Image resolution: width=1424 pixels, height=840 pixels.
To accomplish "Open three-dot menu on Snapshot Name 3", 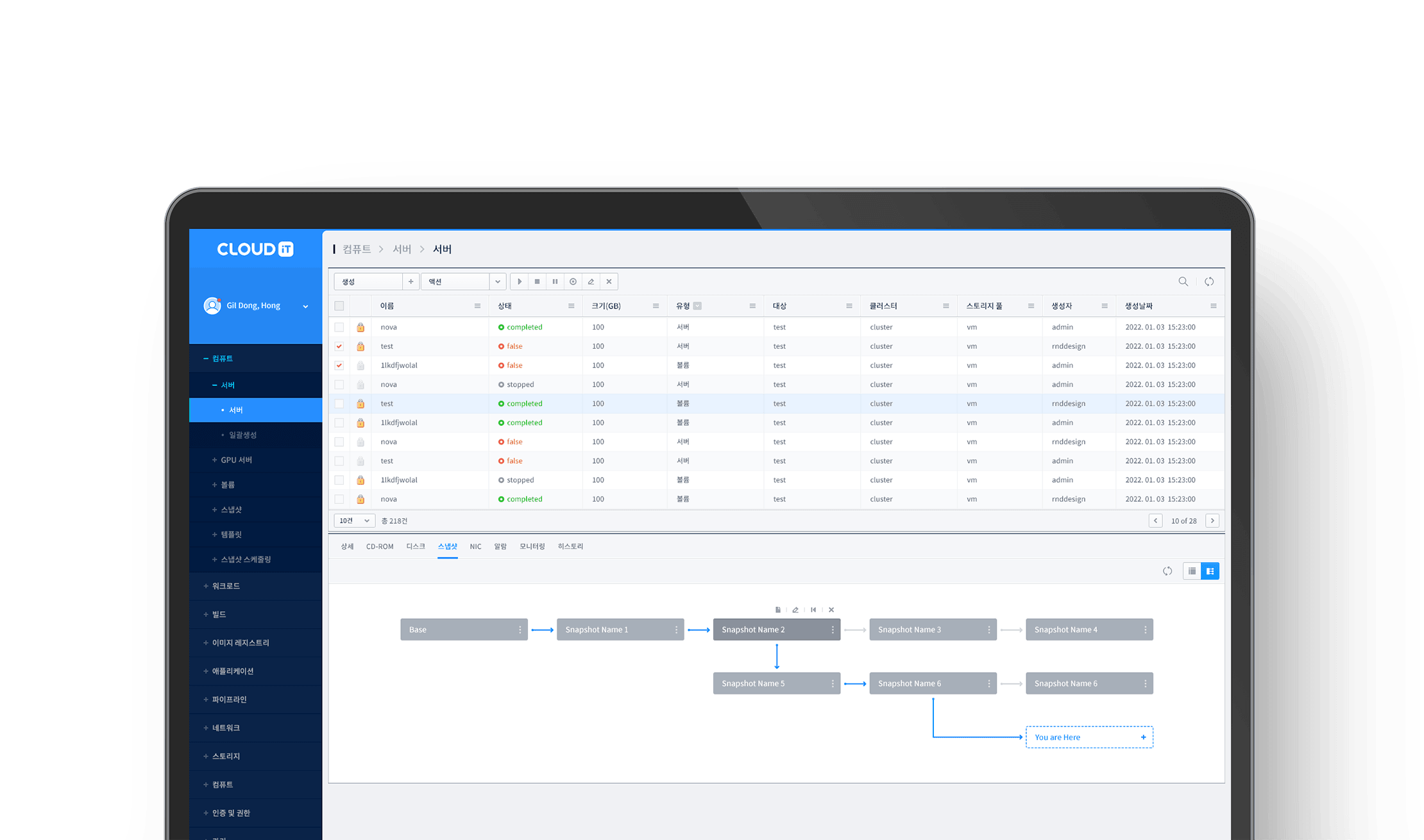I will pyautogui.click(x=989, y=630).
